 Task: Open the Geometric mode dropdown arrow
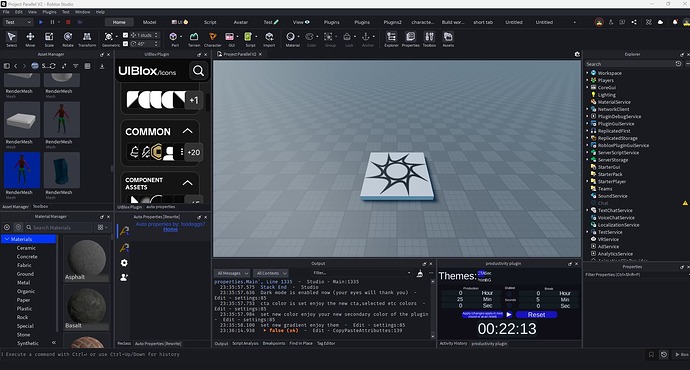pyautogui.click(x=116, y=37)
